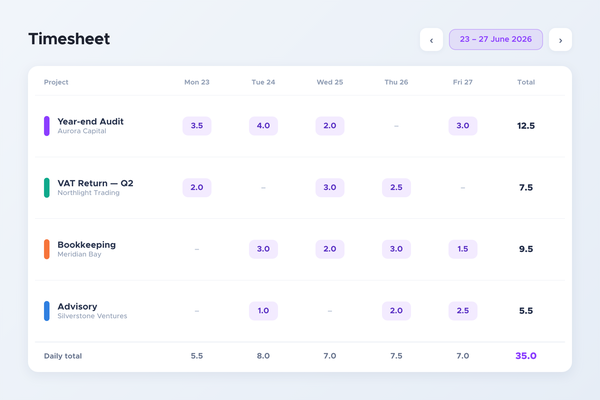Open the 23 – 27 June 2026 date picker
The width and height of the screenshot is (600, 400).
(496, 39)
